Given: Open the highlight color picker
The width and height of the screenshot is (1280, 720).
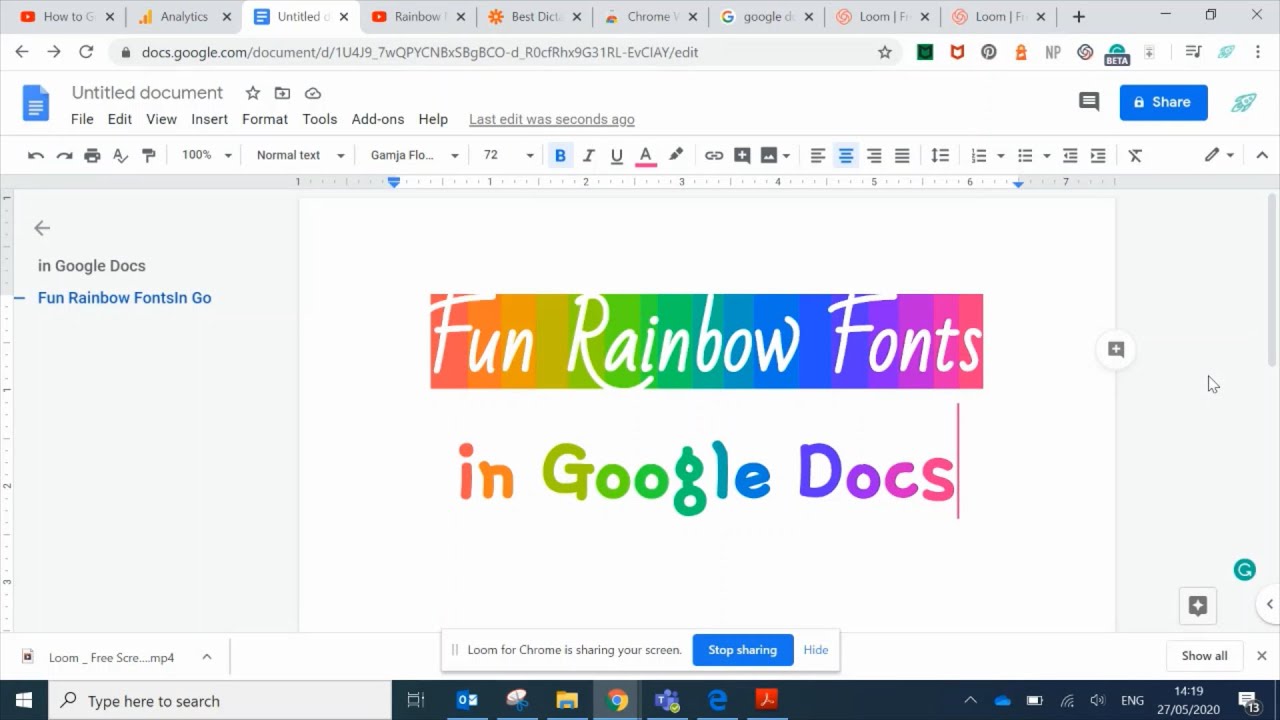Looking at the screenshot, I should (676, 155).
